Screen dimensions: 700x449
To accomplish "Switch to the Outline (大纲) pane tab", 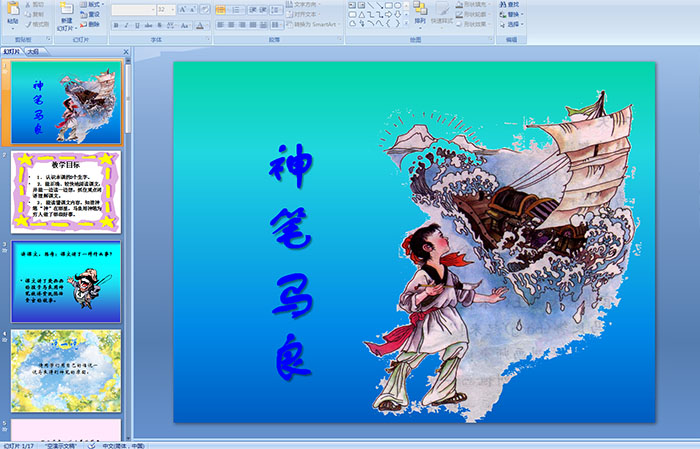I will [33, 52].
